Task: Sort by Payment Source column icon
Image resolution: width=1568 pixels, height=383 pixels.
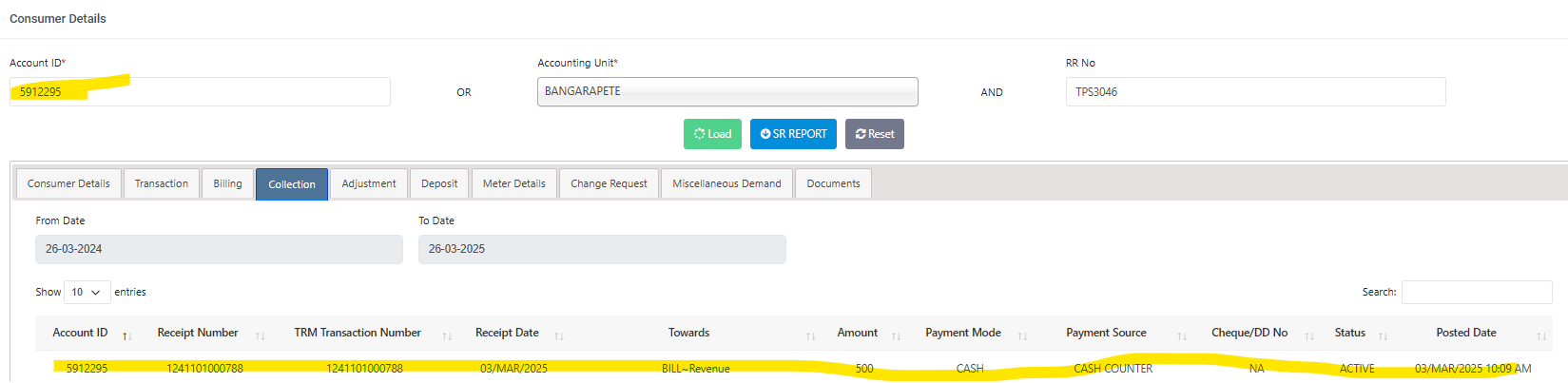Action: [1182, 336]
